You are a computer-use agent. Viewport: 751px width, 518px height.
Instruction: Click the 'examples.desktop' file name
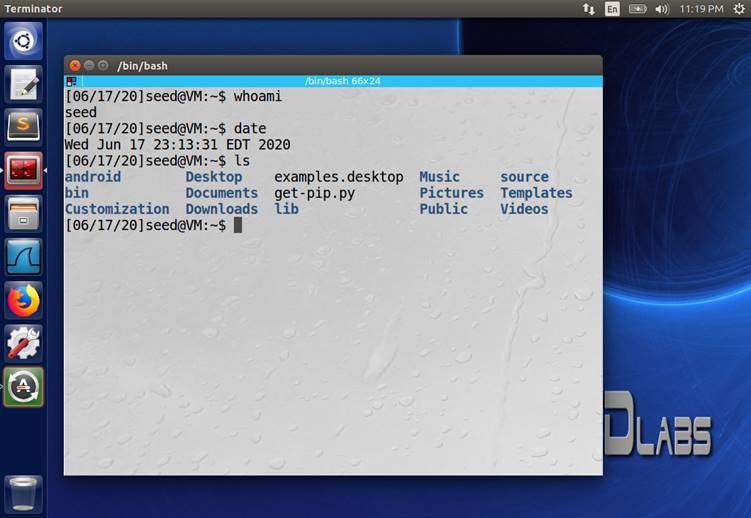pyautogui.click(x=339, y=177)
